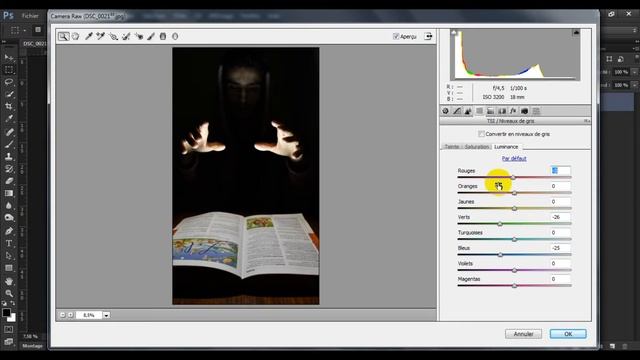Select Photoshop Type tool in left toolbar
This screenshot has width=640, height=360.
point(9,243)
